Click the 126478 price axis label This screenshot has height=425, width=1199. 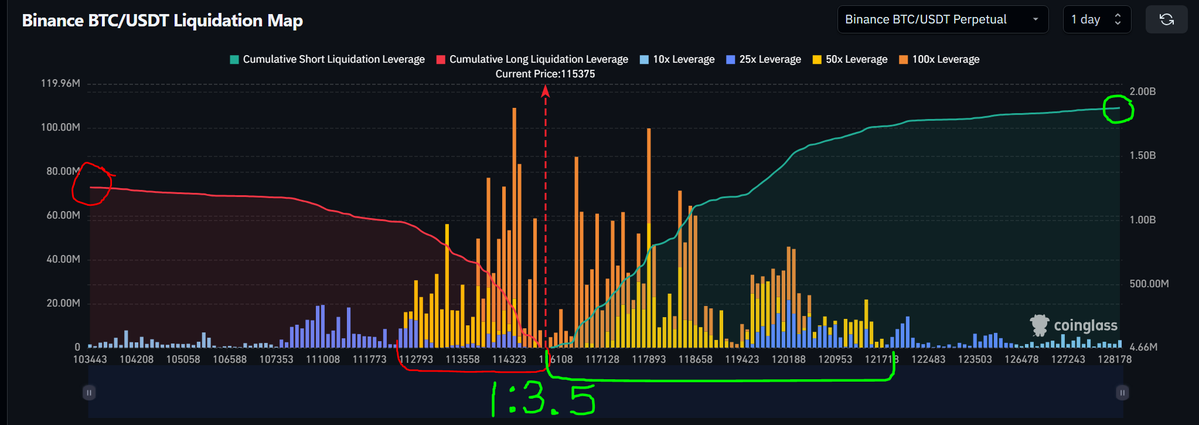tap(1023, 358)
